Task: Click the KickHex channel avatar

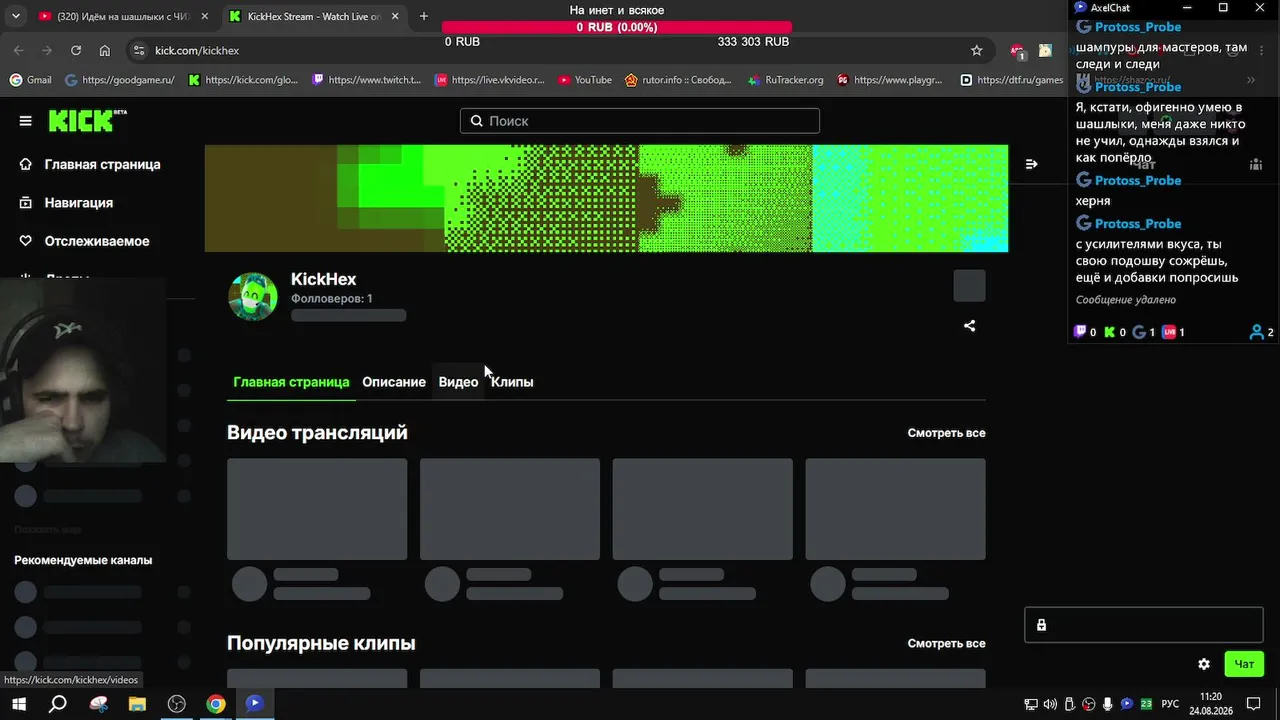Action: (x=253, y=296)
